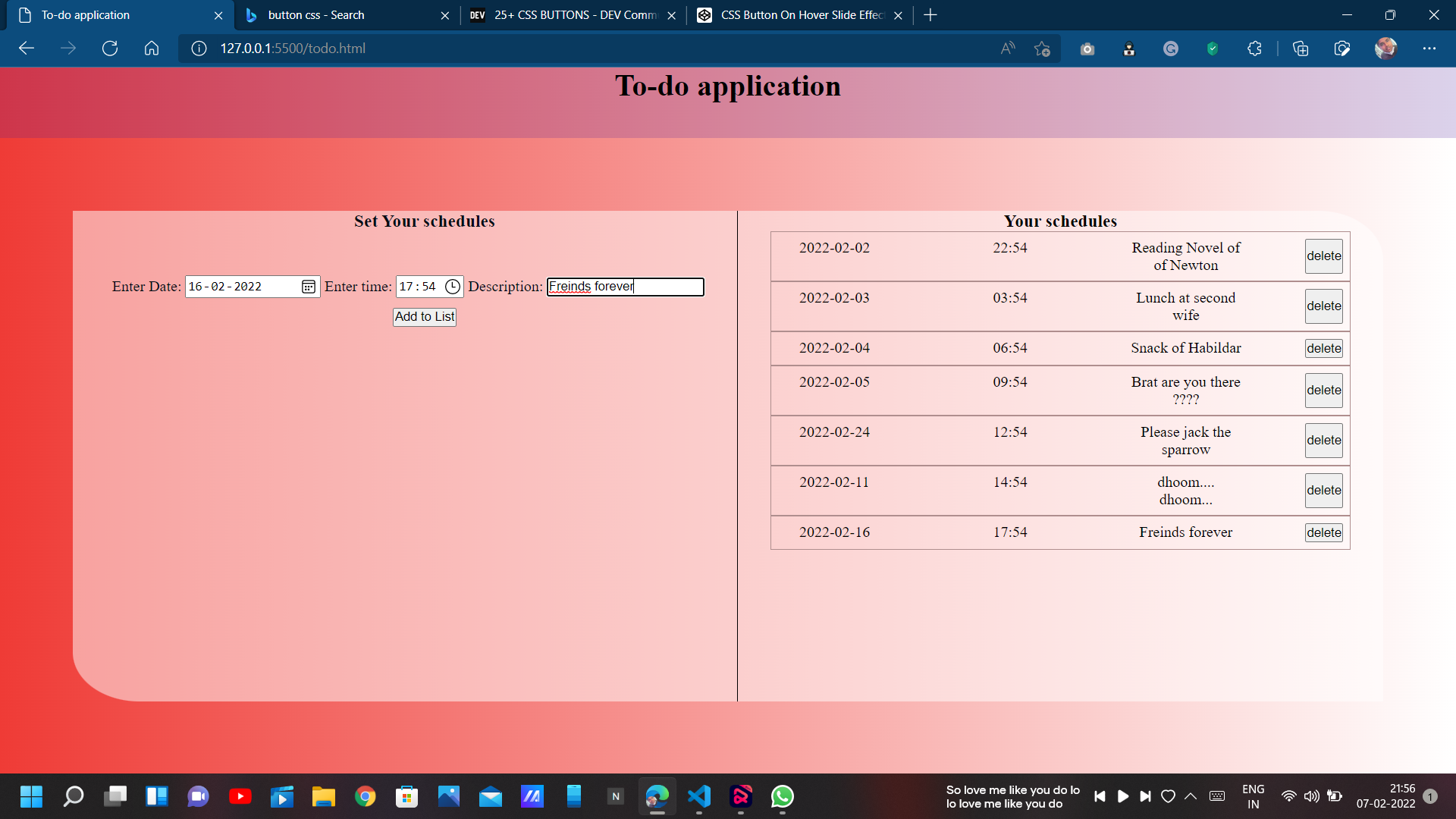This screenshot has width=1456, height=819.
Task: Open Mail app from taskbar
Action: (491, 796)
